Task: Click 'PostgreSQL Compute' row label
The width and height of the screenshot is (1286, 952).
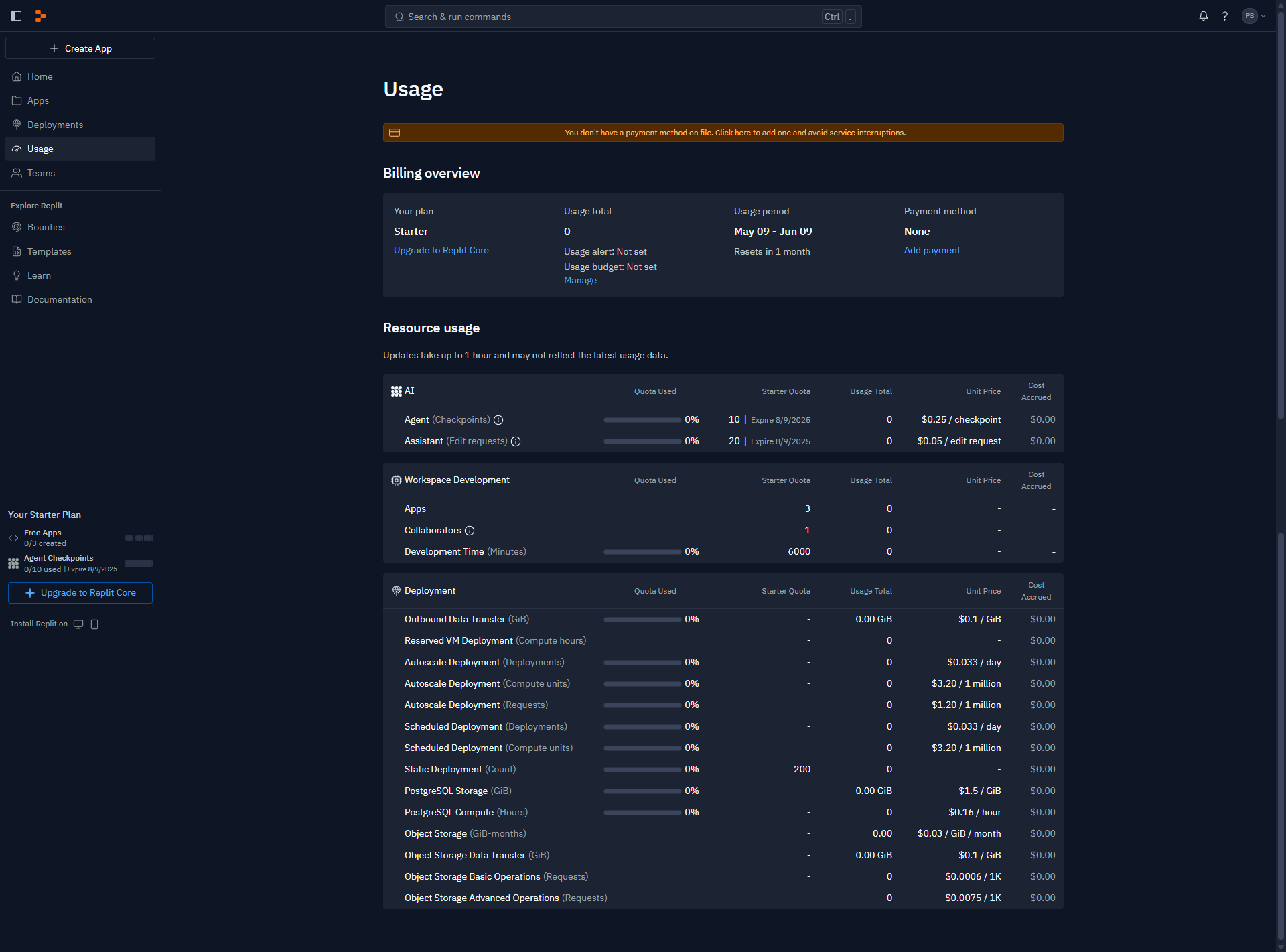Action: [x=449, y=812]
